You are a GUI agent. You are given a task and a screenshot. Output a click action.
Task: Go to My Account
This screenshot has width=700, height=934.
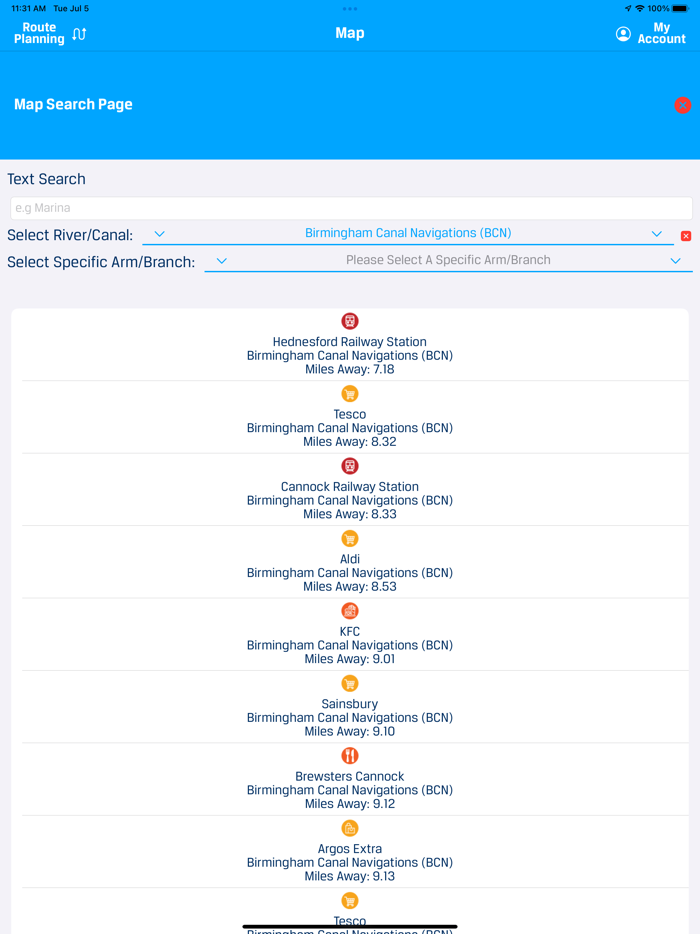(x=661, y=33)
